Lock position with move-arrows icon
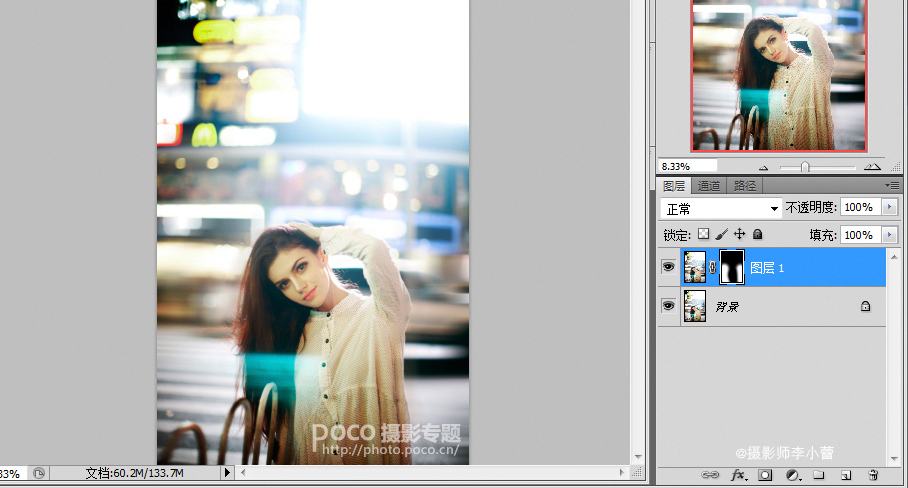Image resolution: width=908 pixels, height=488 pixels. point(739,234)
